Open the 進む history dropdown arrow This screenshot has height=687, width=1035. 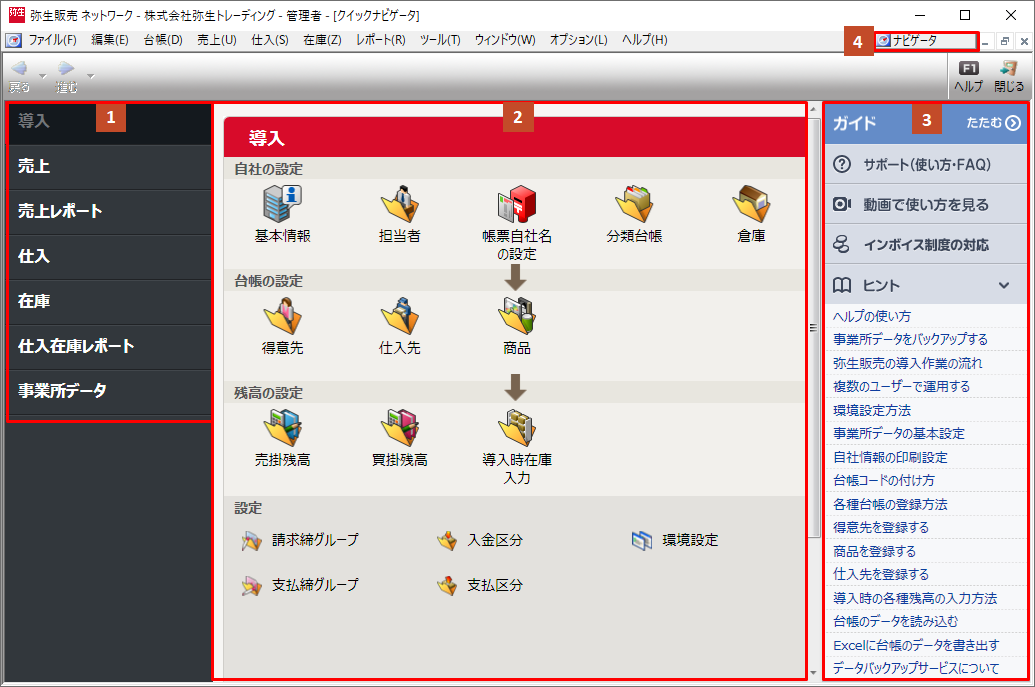(x=90, y=77)
